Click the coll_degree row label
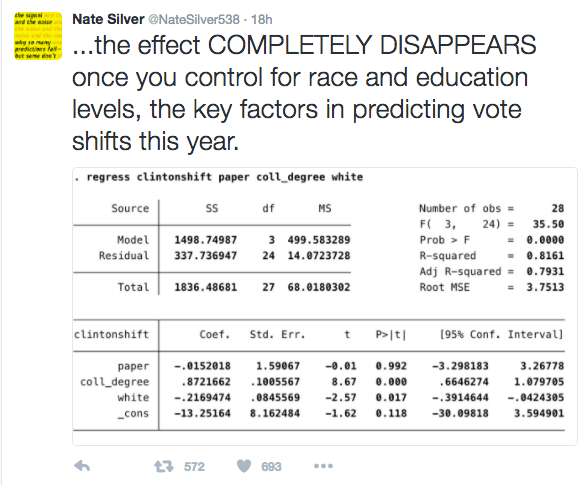This screenshot has width=588, height=485. 115,382
